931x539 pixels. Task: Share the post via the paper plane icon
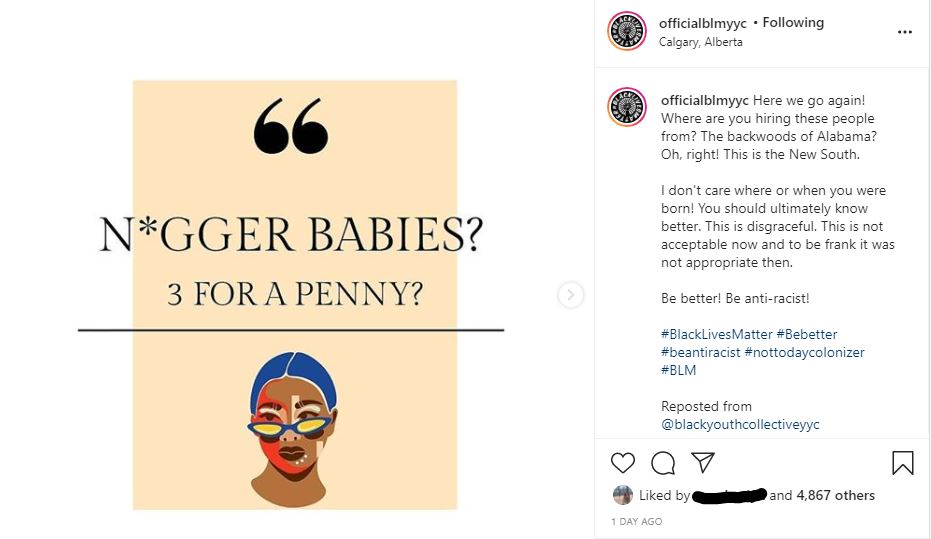(702, 462)
